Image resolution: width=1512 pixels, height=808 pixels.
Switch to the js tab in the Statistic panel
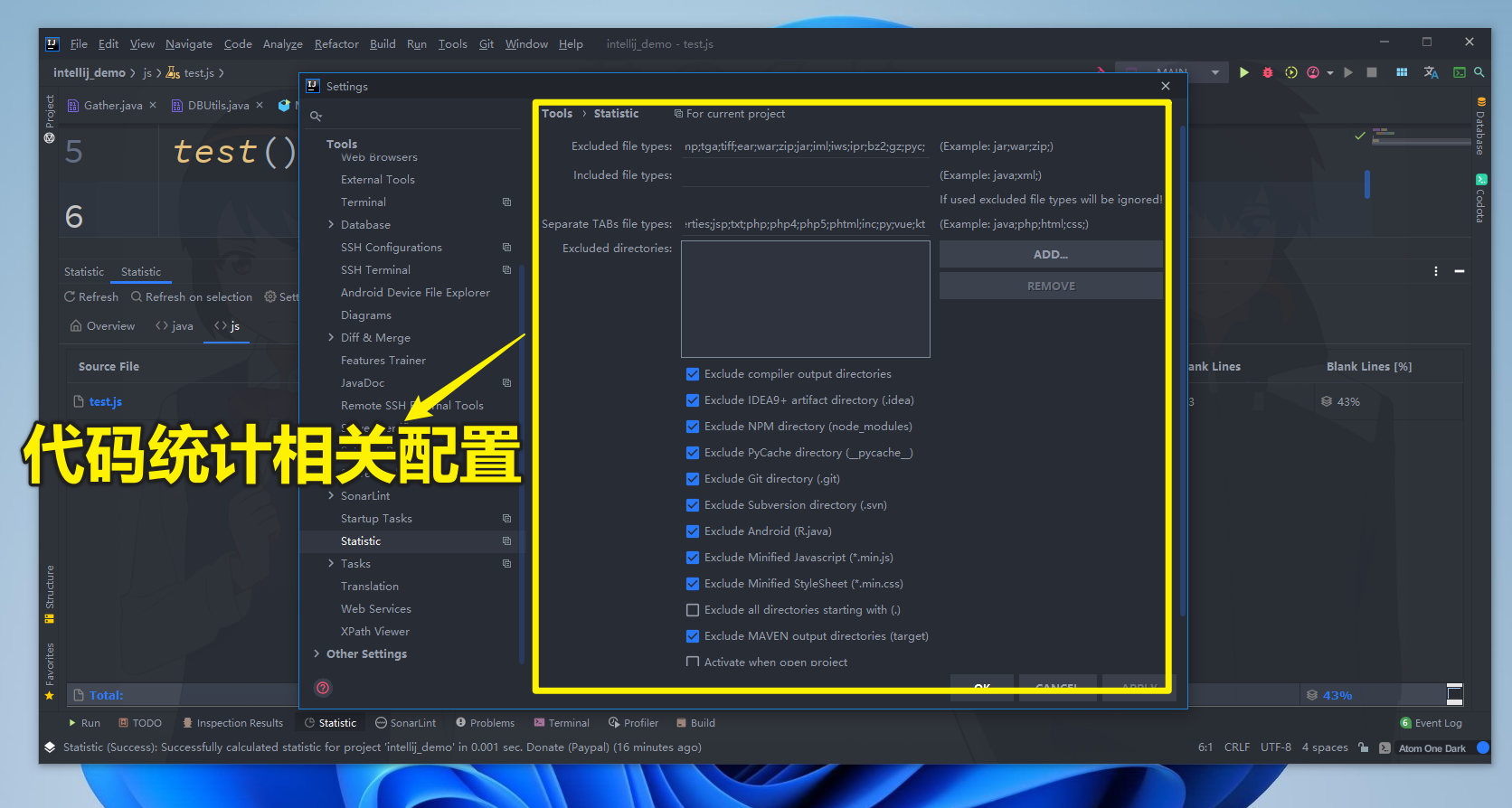click(227, 326)
